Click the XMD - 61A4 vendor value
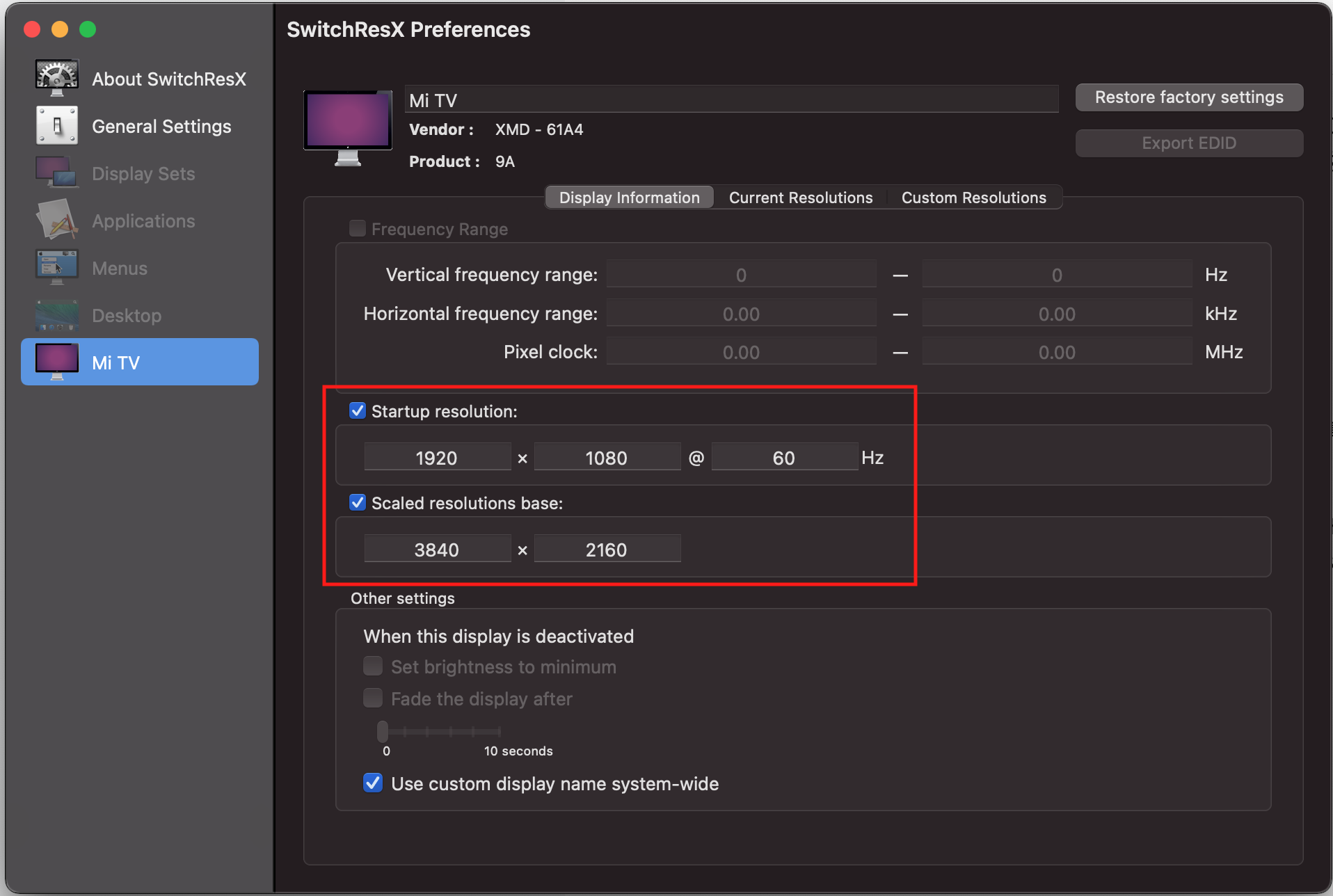 coord(539,129)
